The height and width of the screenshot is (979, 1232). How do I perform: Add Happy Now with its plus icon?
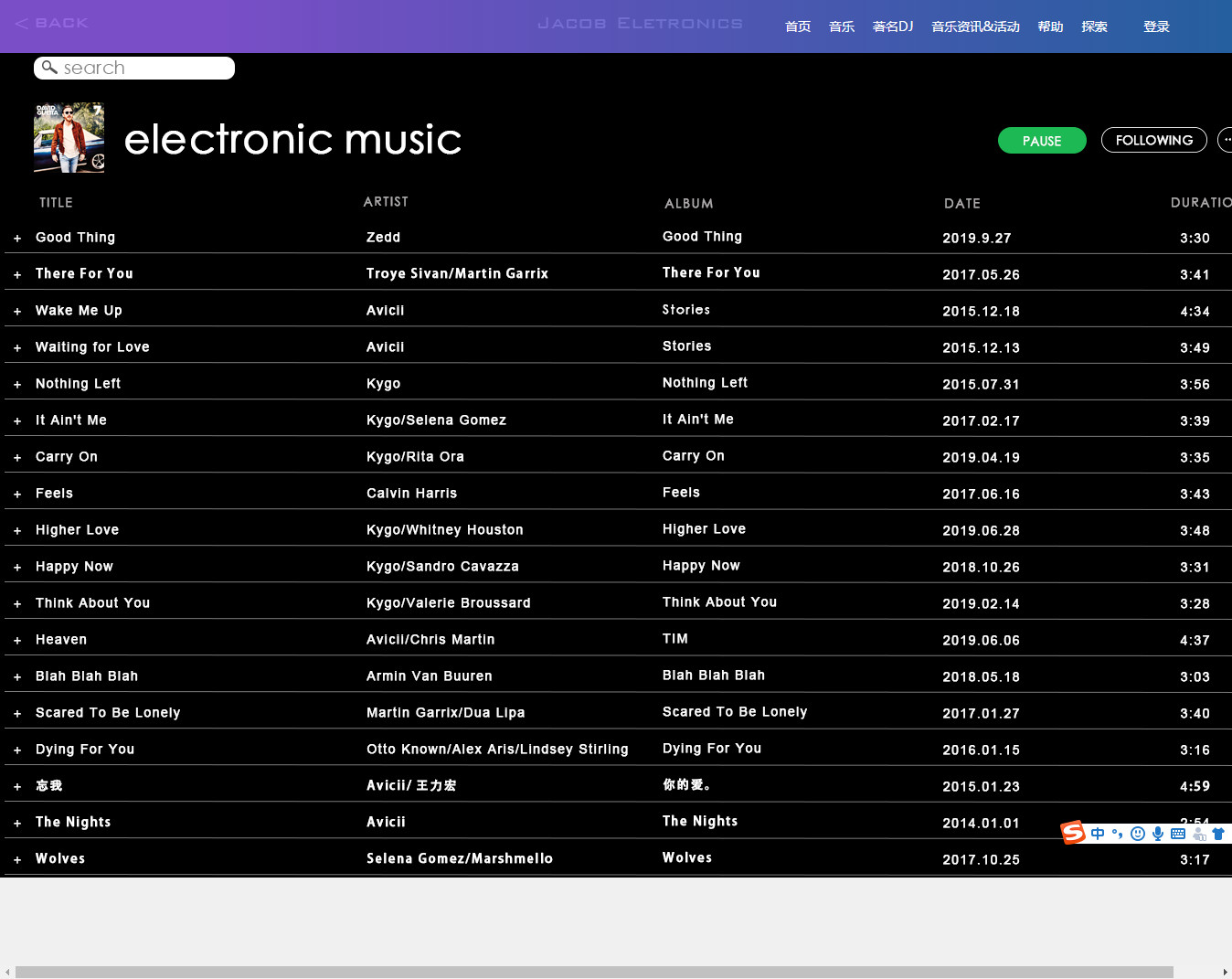pos(17,568)
